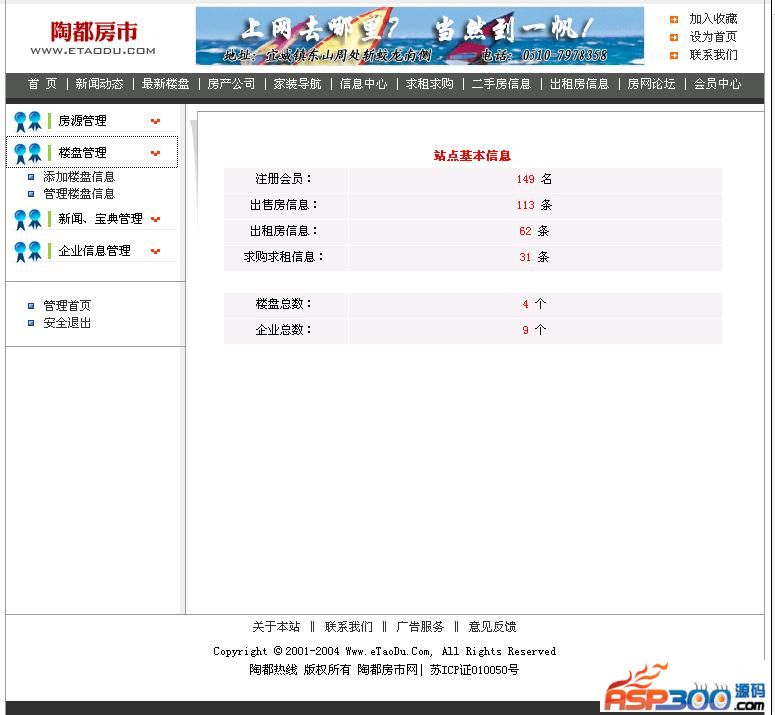
Task: Open the 房网论坛 navigation item
Action: [651, 84]
